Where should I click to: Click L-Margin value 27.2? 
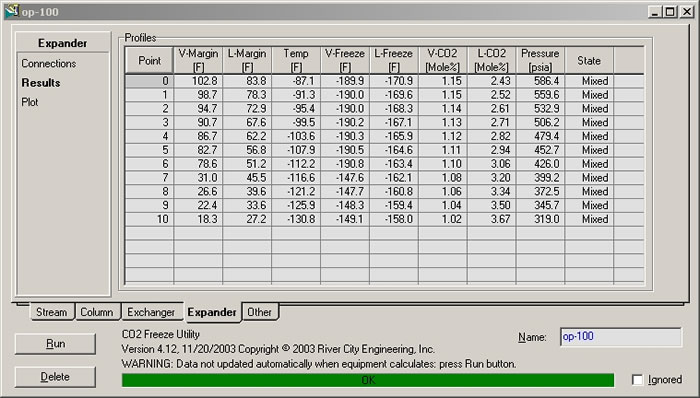click(x=247, y=219)
